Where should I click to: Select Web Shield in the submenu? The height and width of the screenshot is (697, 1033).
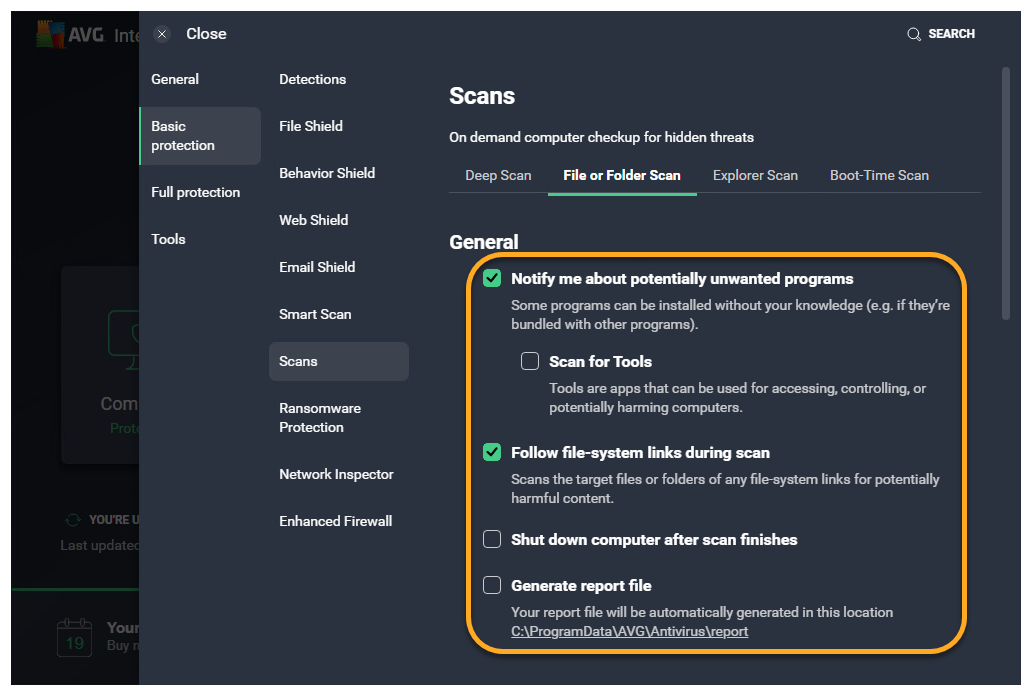click(x=313, y=220)
